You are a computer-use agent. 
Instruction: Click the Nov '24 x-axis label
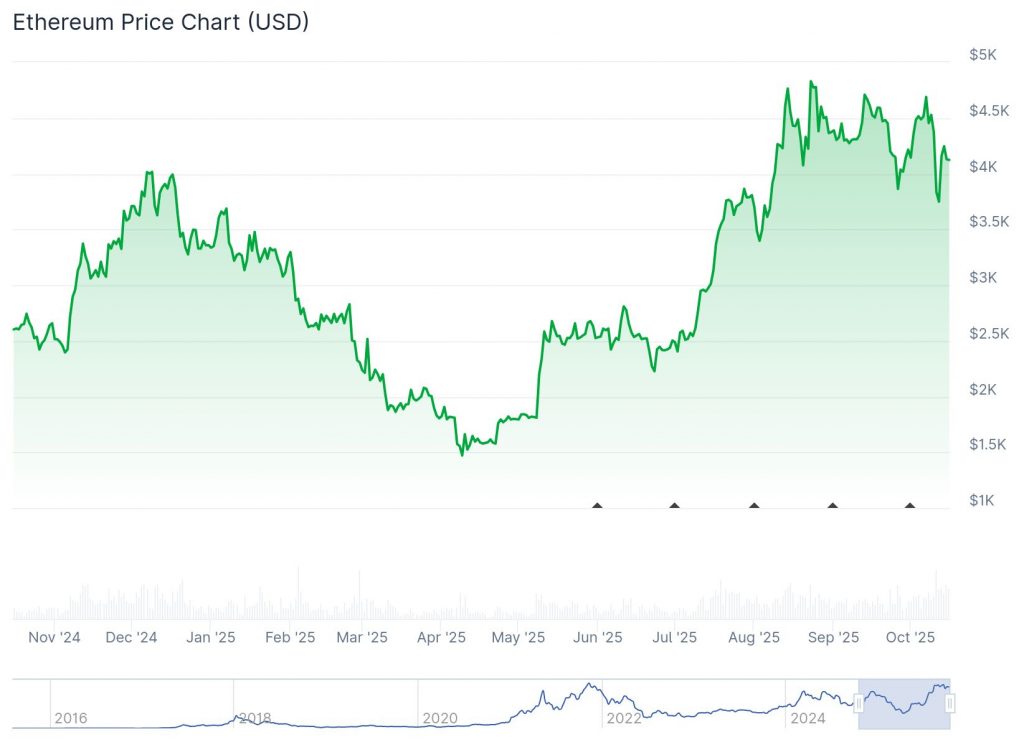point(54,637)
